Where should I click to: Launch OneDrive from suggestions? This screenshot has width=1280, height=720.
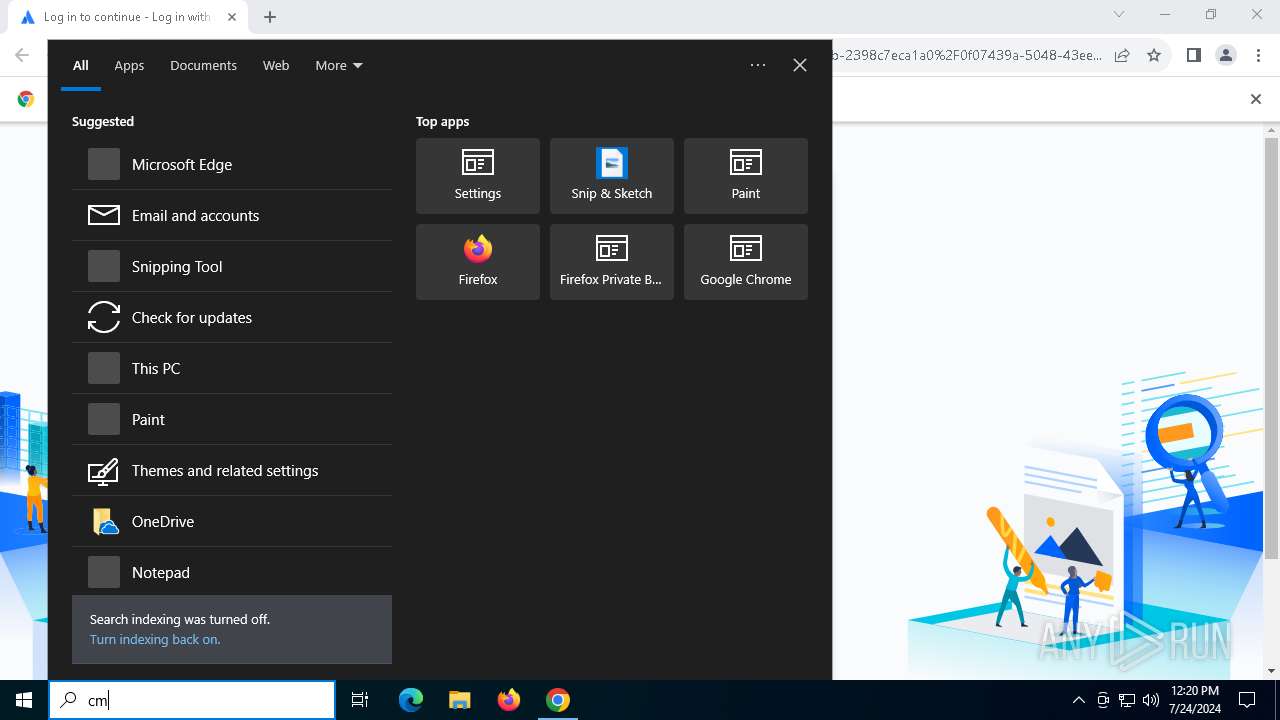coord(232,521)
